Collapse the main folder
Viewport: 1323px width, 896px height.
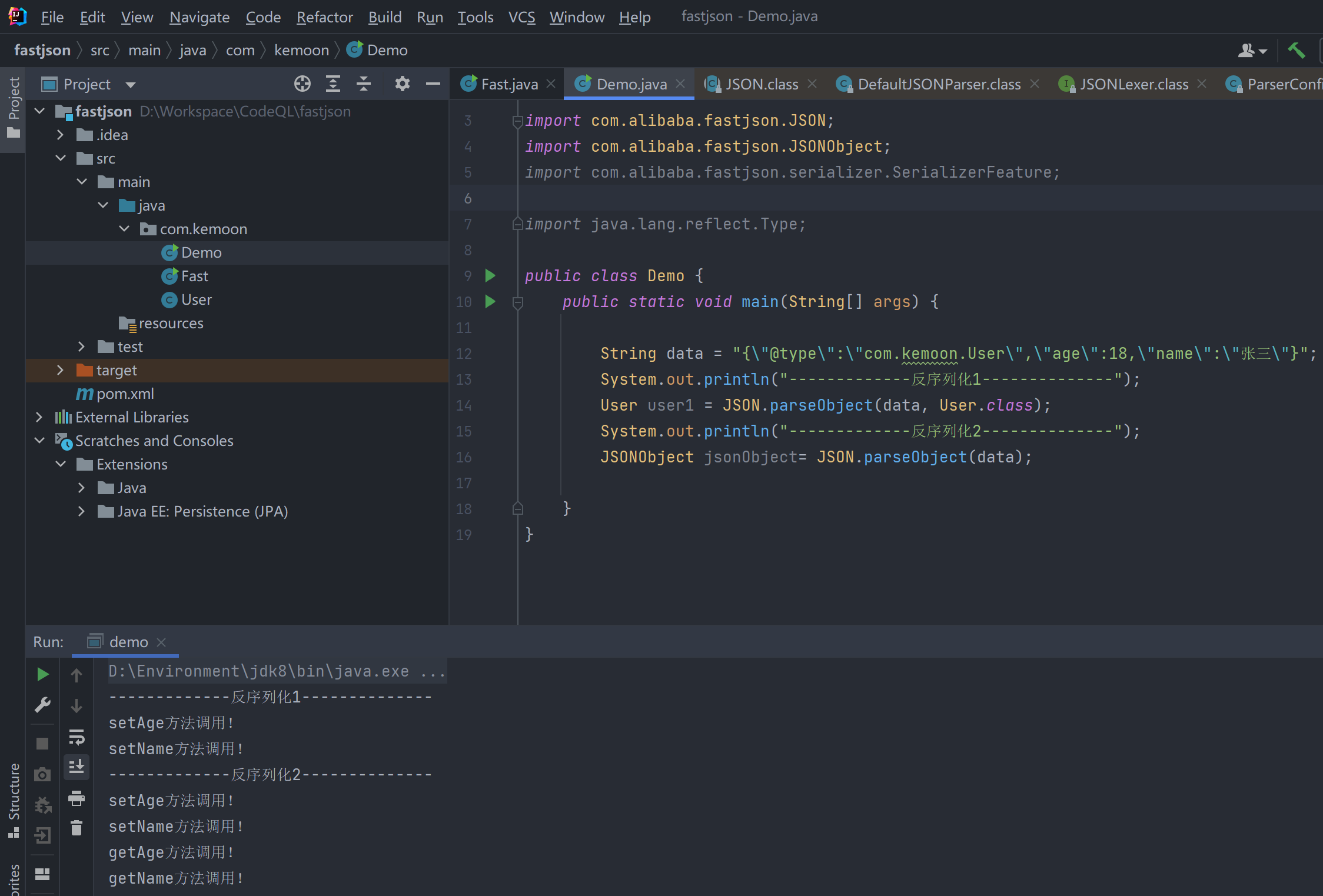coord(82,182)
